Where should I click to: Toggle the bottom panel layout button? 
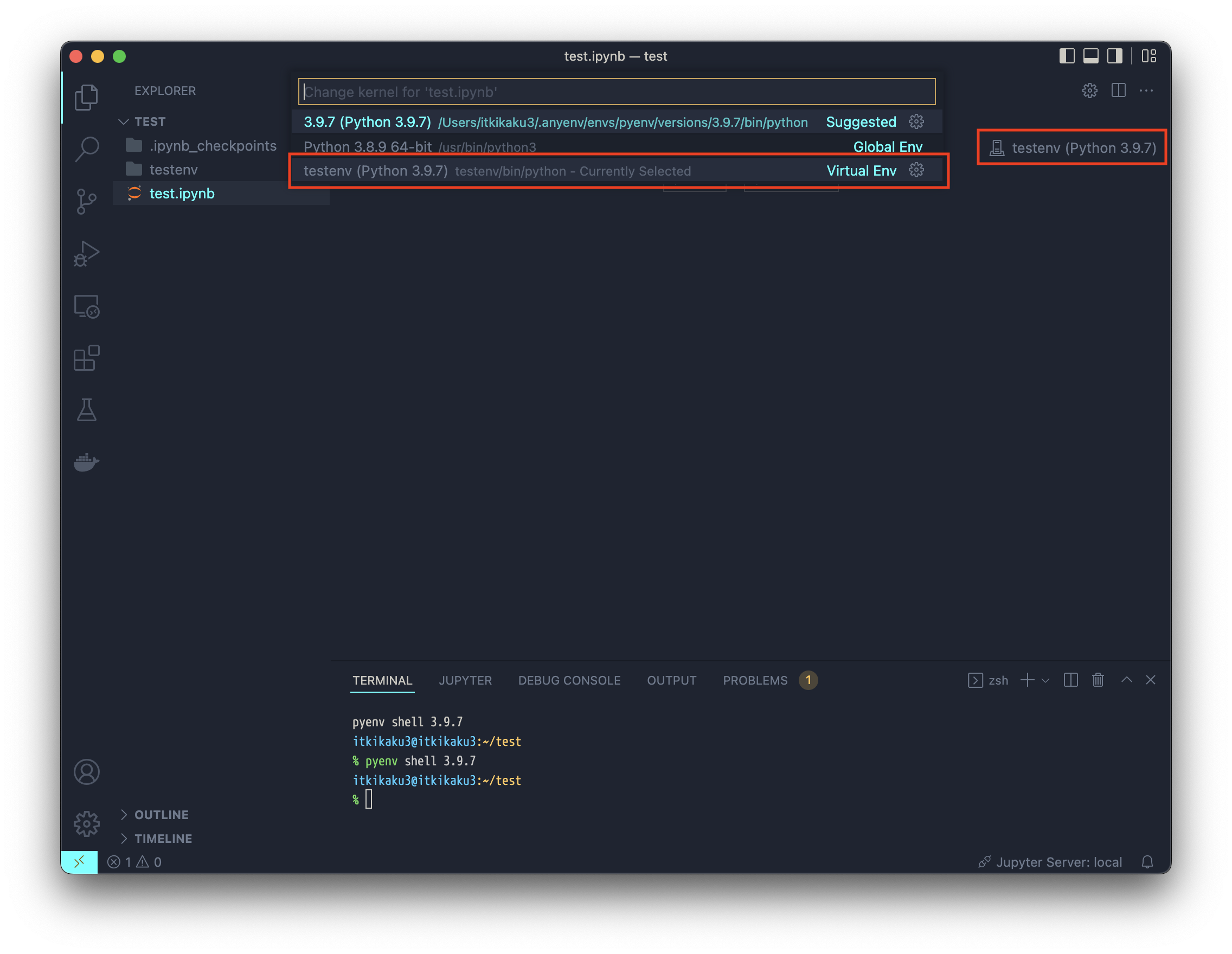[1091, 56]
